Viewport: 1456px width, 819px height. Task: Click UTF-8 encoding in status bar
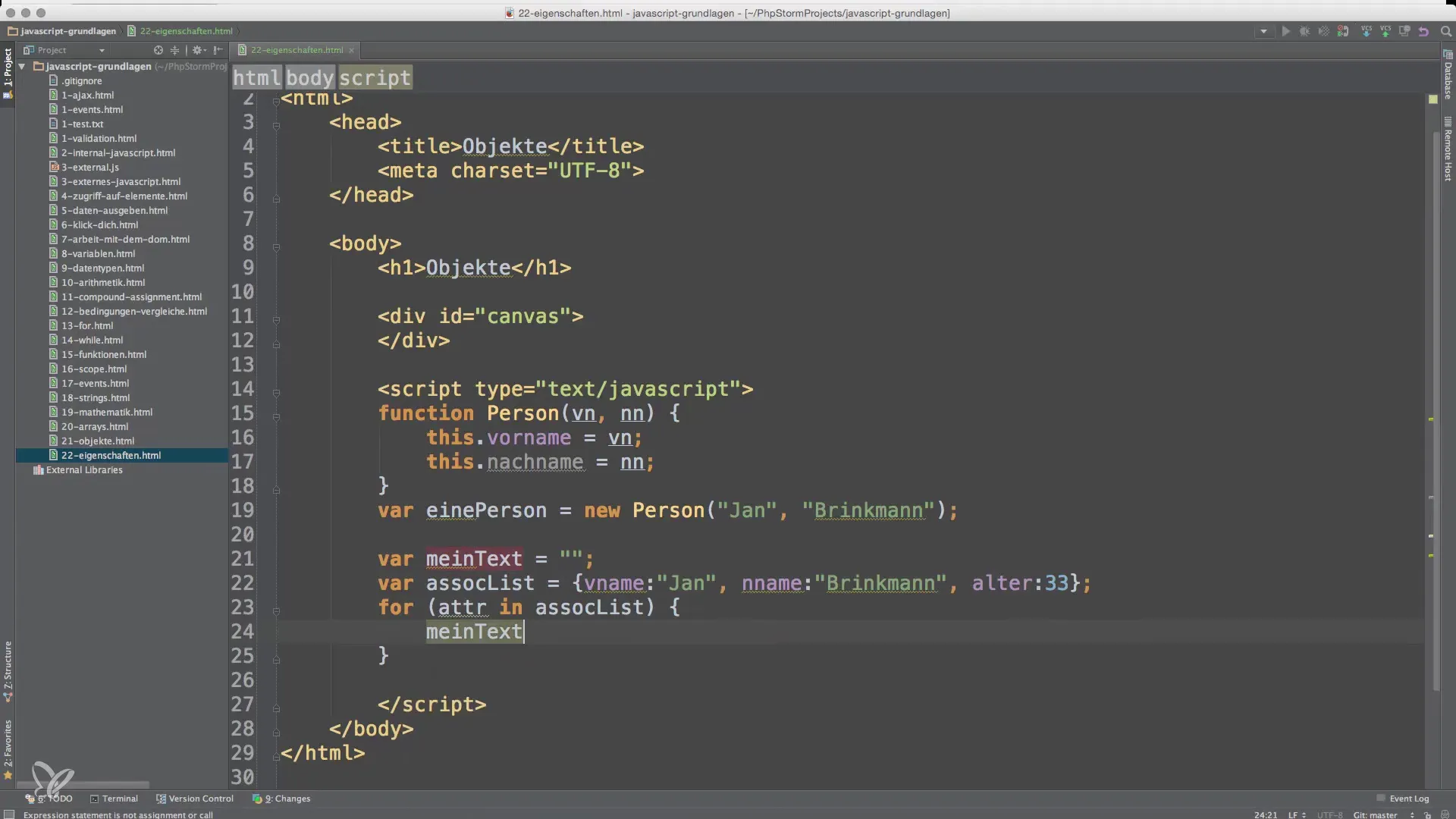(x=1329, y=814)
